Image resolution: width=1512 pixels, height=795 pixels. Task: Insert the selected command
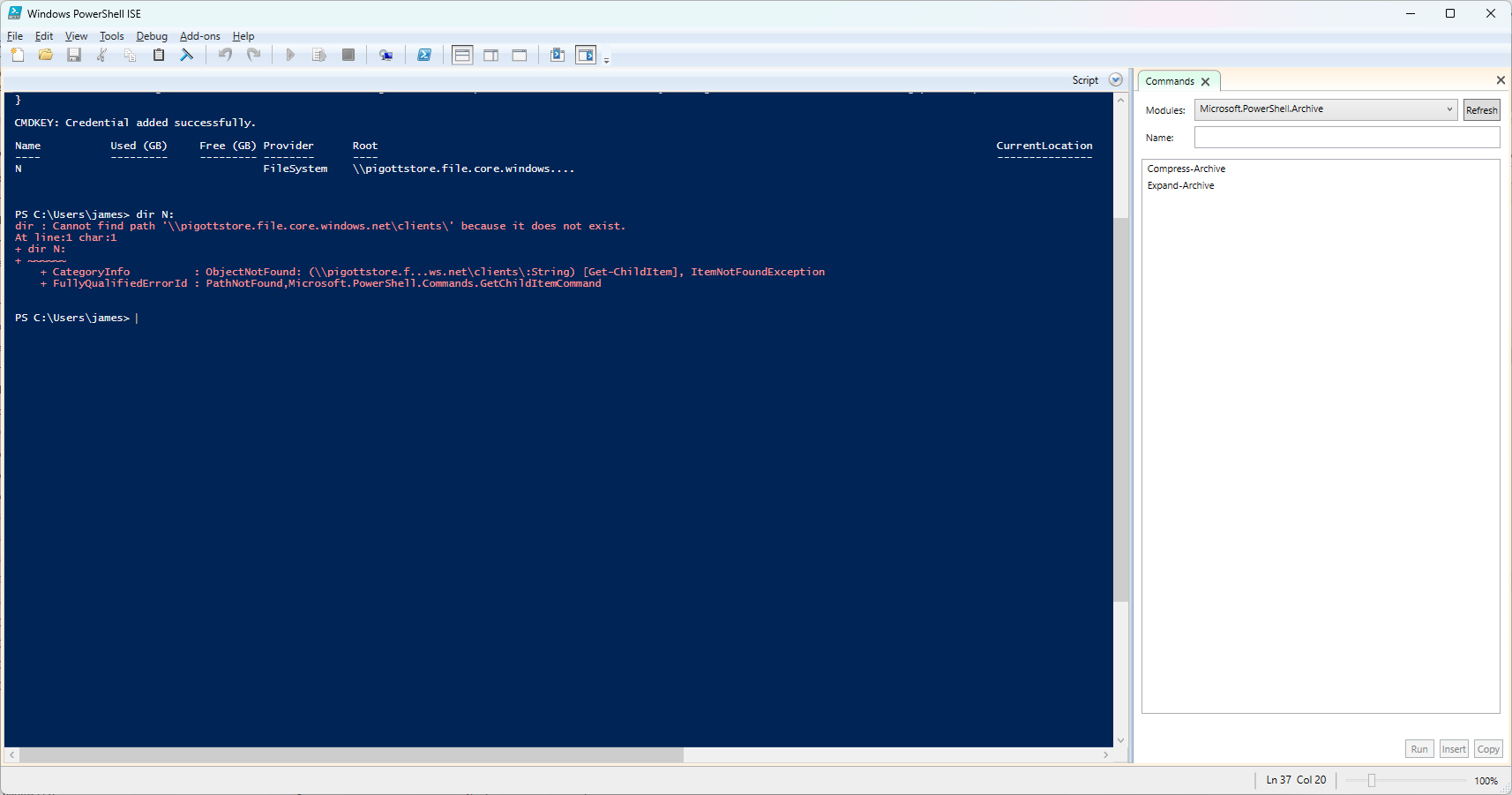point(1453,748)
